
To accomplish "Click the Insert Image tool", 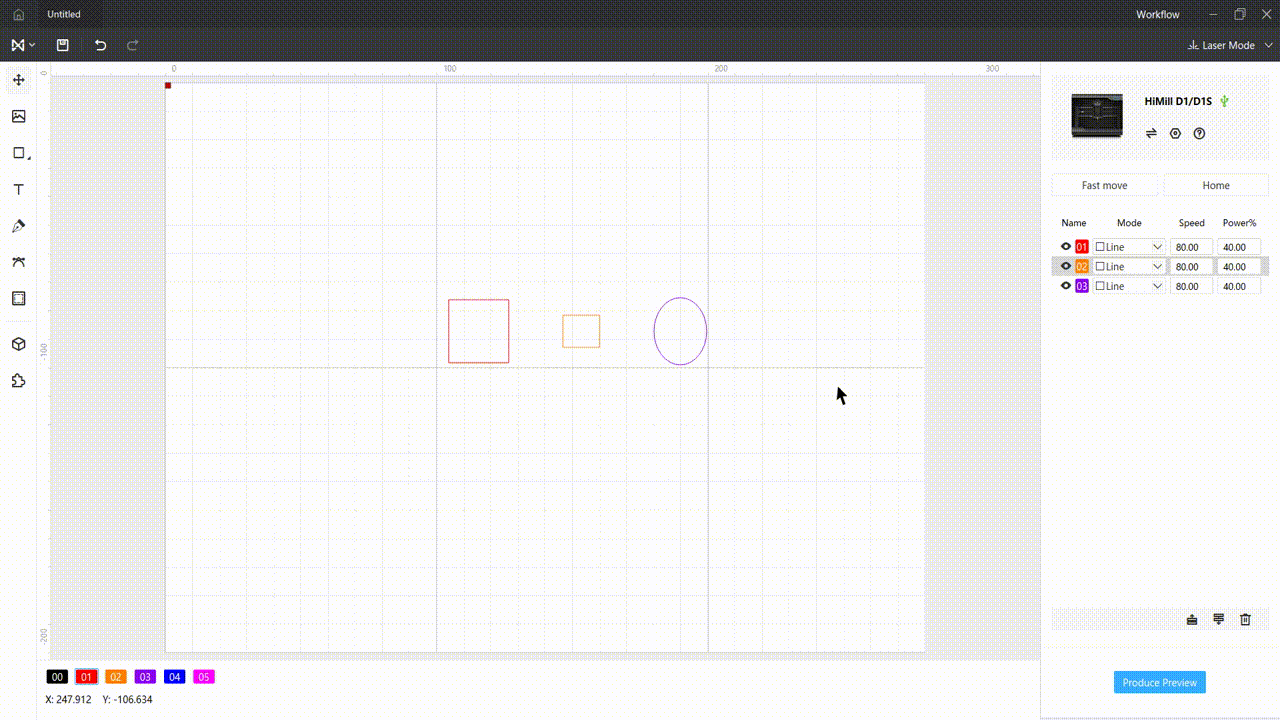I will (18, 117).
